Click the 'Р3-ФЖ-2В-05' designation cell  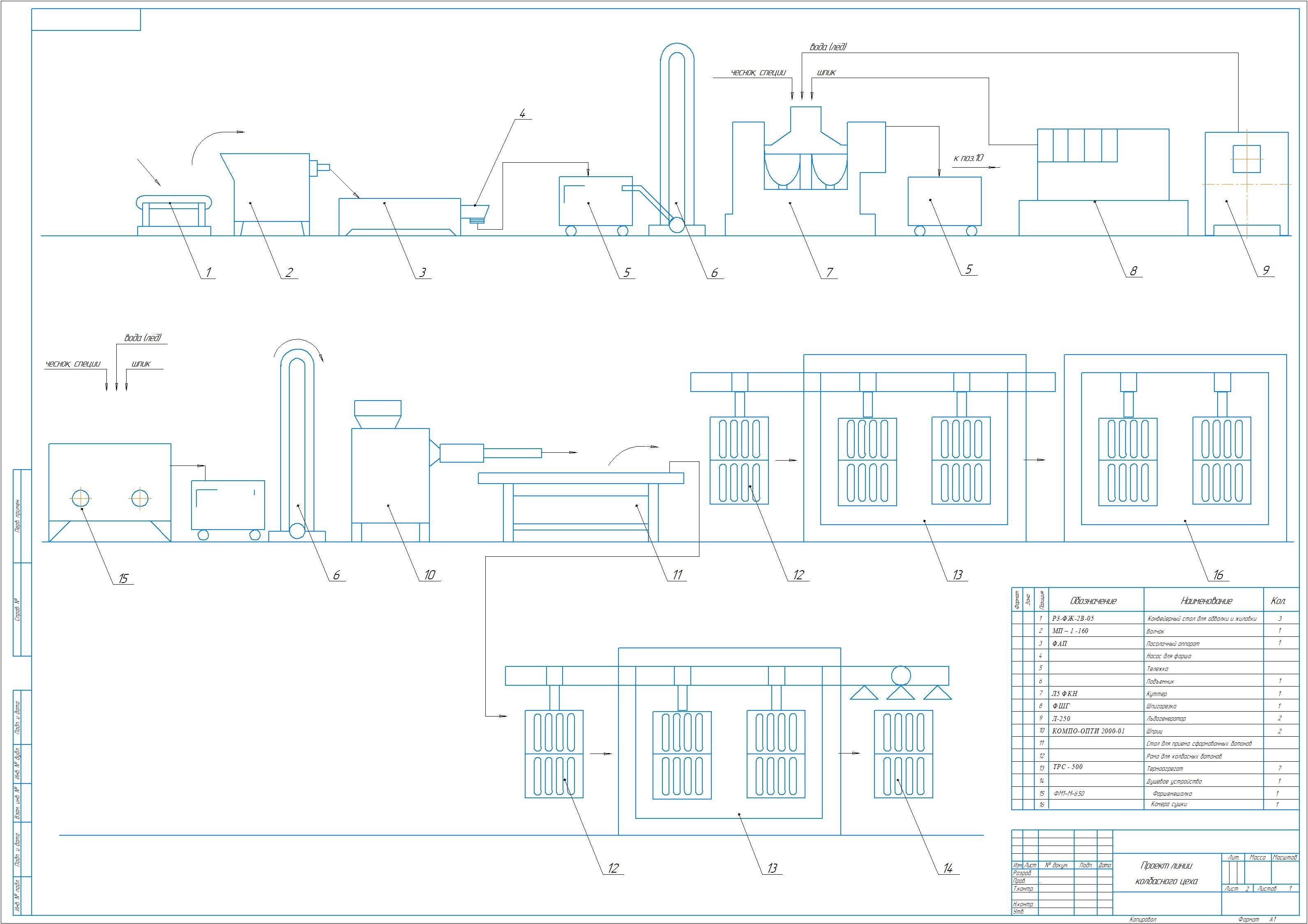tap(1073, 618)
